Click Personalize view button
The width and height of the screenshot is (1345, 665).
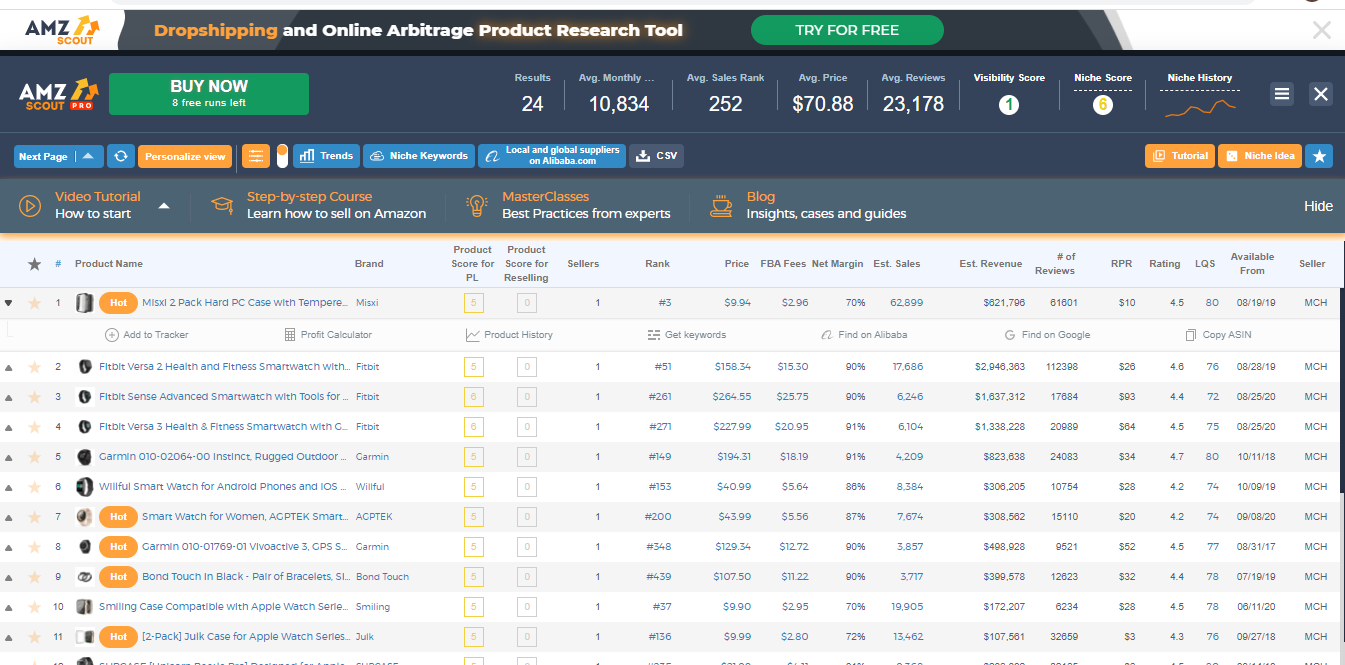tap(185, 156)
